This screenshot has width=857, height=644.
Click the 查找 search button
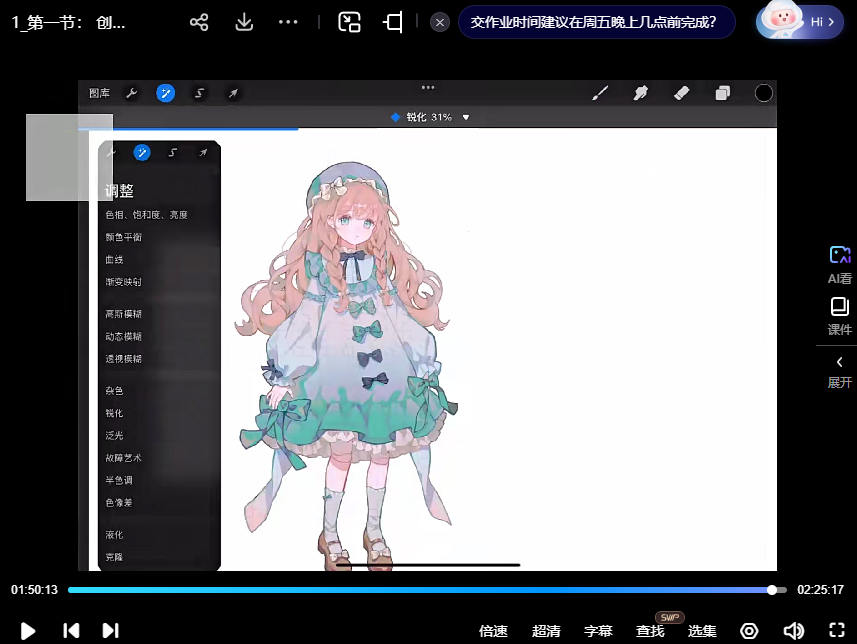point(650,631)
